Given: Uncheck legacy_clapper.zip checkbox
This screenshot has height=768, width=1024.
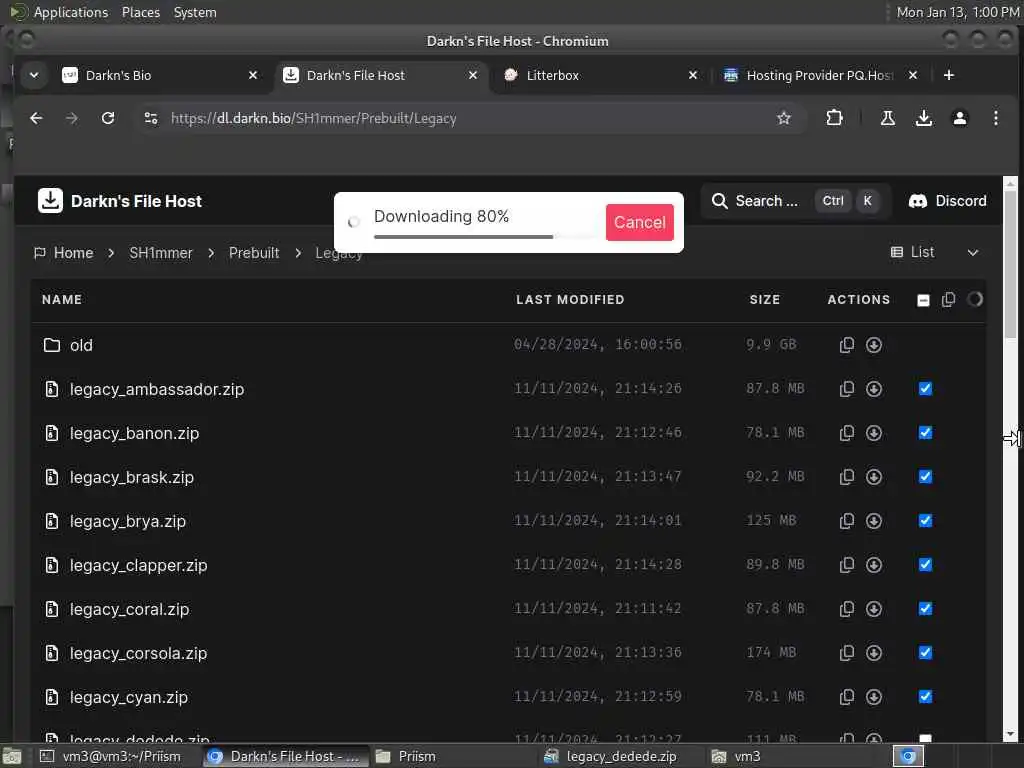Looking at the screenshot, I should [925, 564].
